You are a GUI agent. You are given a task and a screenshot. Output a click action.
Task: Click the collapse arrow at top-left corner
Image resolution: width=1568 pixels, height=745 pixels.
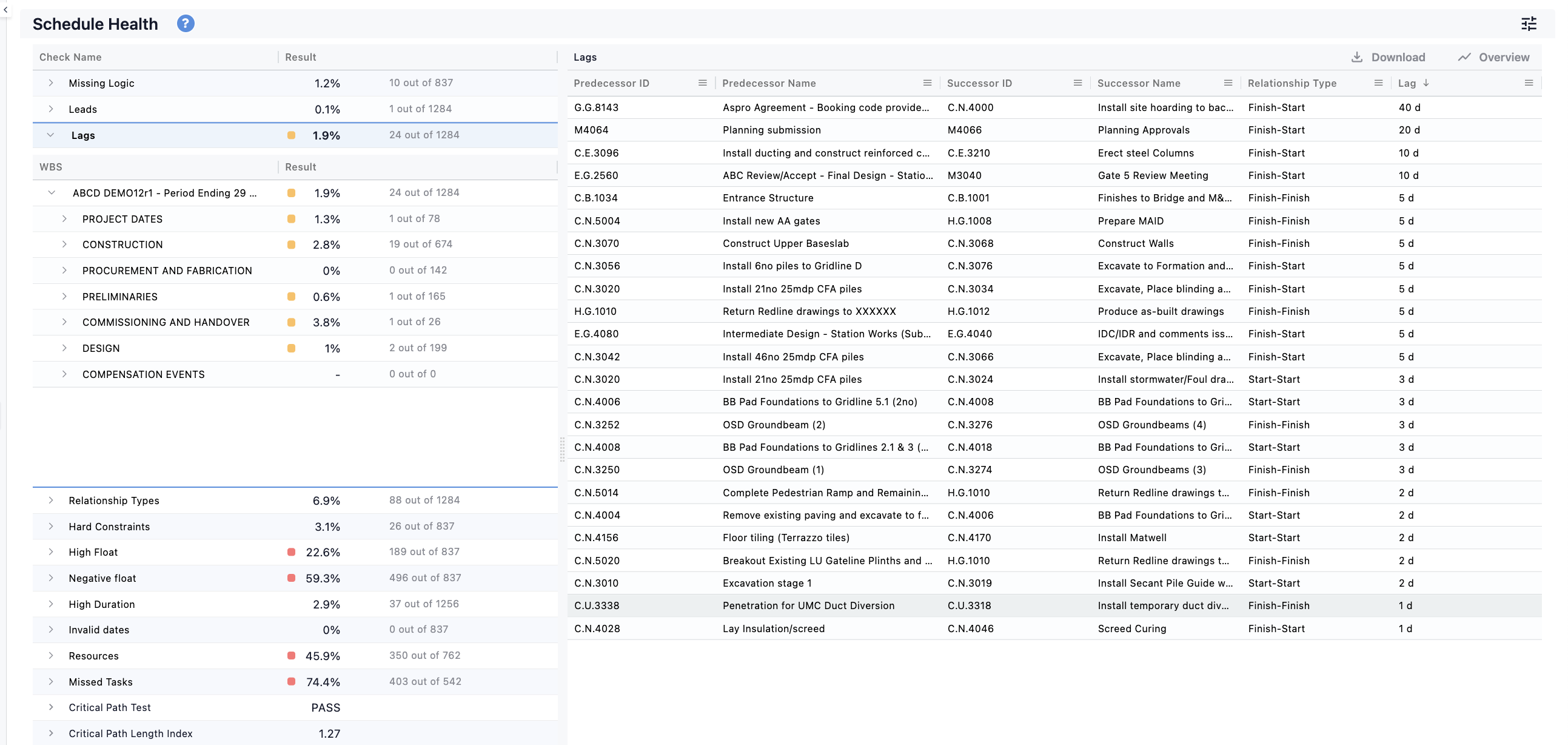5,10
